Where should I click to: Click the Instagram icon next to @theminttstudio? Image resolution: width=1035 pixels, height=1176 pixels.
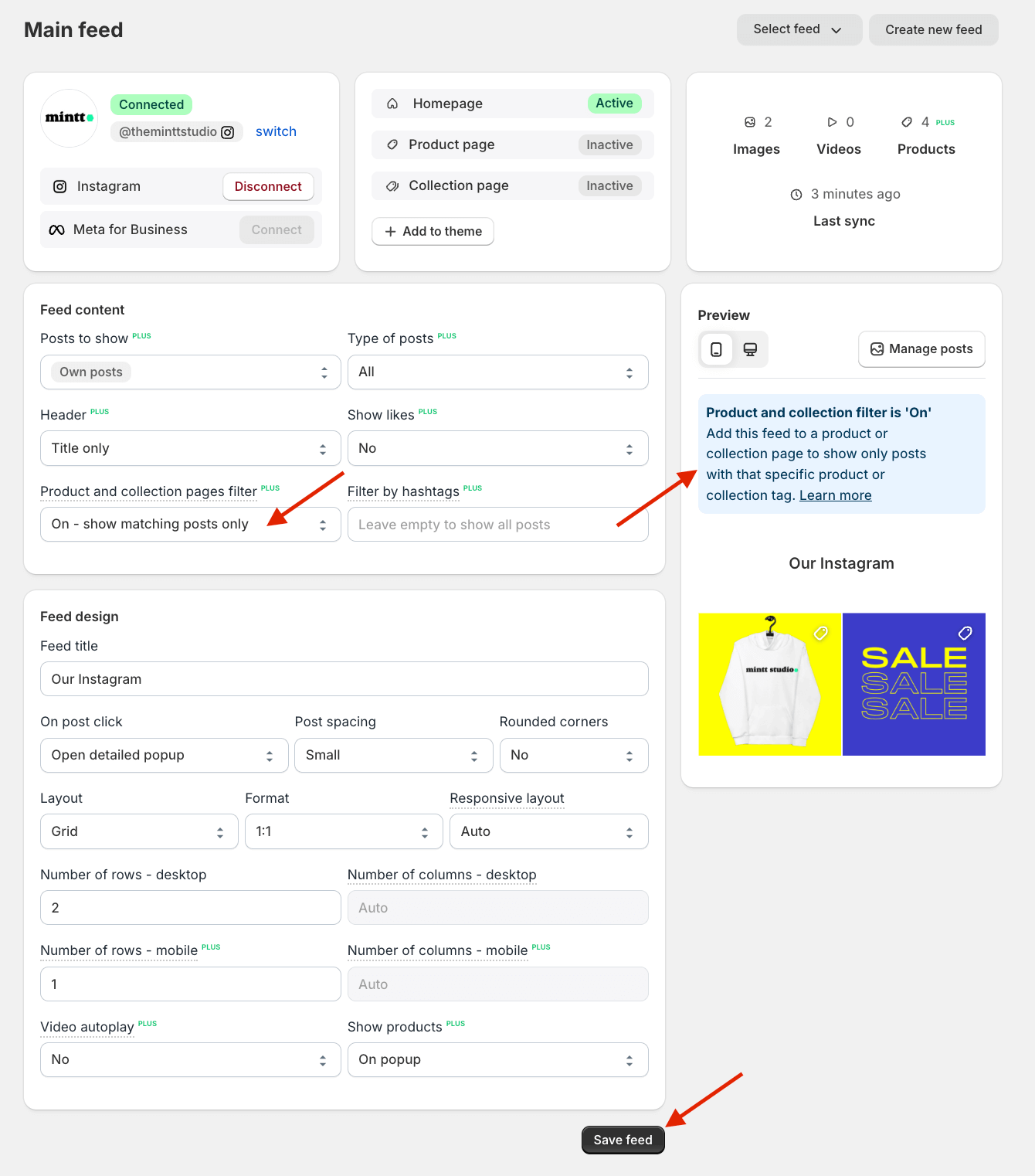point(228,131)
